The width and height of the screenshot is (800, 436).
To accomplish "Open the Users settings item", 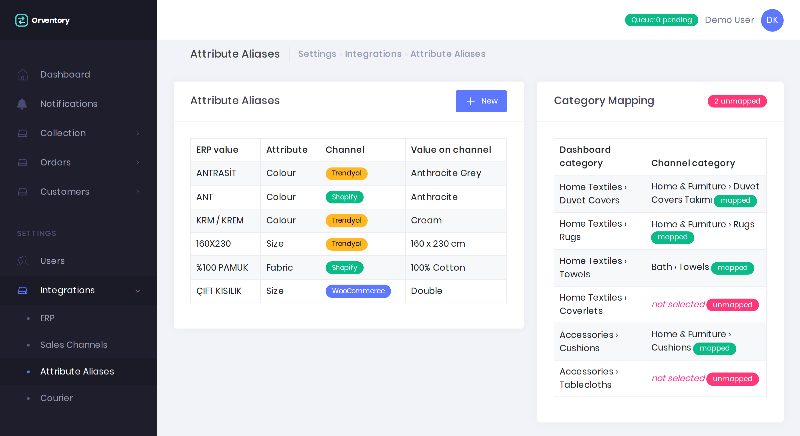I will pos(52,261).
